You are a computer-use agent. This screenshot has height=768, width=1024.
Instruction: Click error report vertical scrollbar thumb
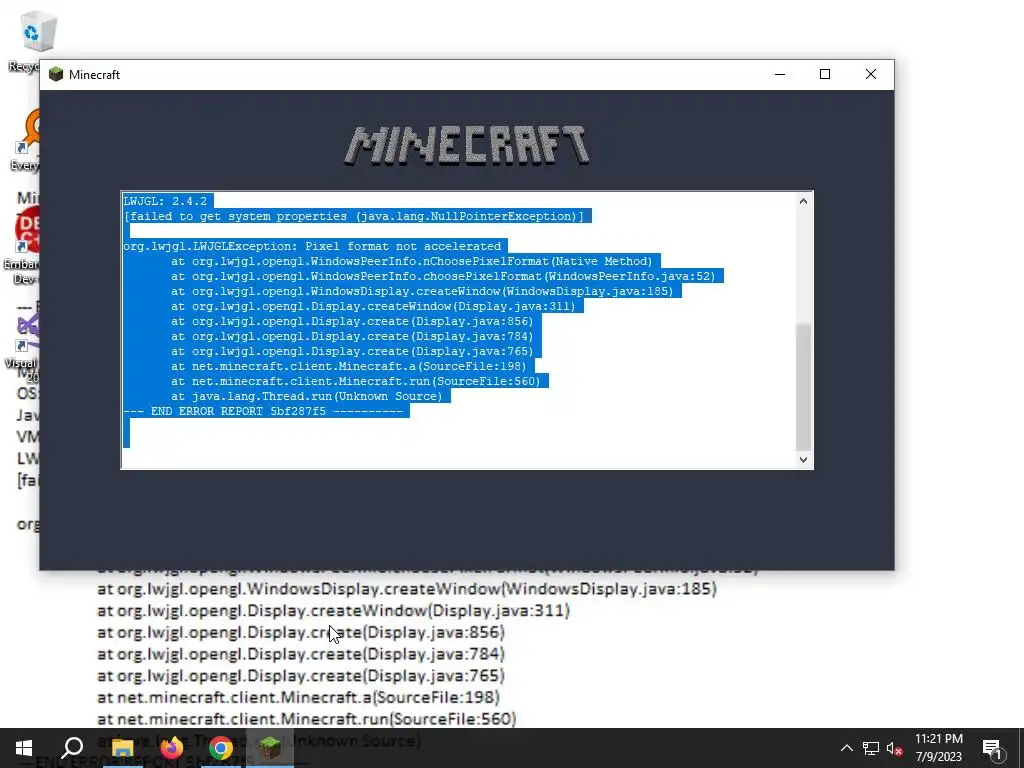tap(803, 387)
